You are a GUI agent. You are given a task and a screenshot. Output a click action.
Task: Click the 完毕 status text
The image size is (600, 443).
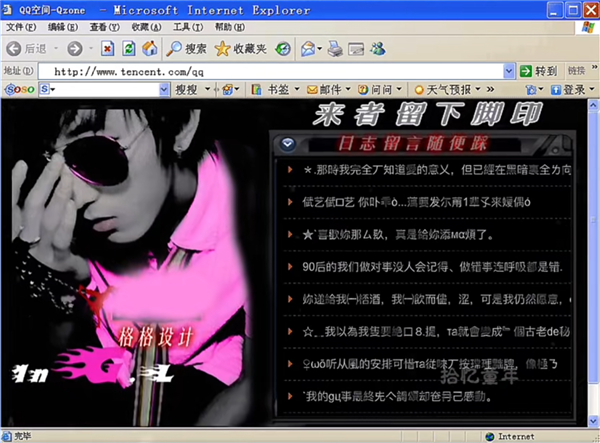[23, 436]
